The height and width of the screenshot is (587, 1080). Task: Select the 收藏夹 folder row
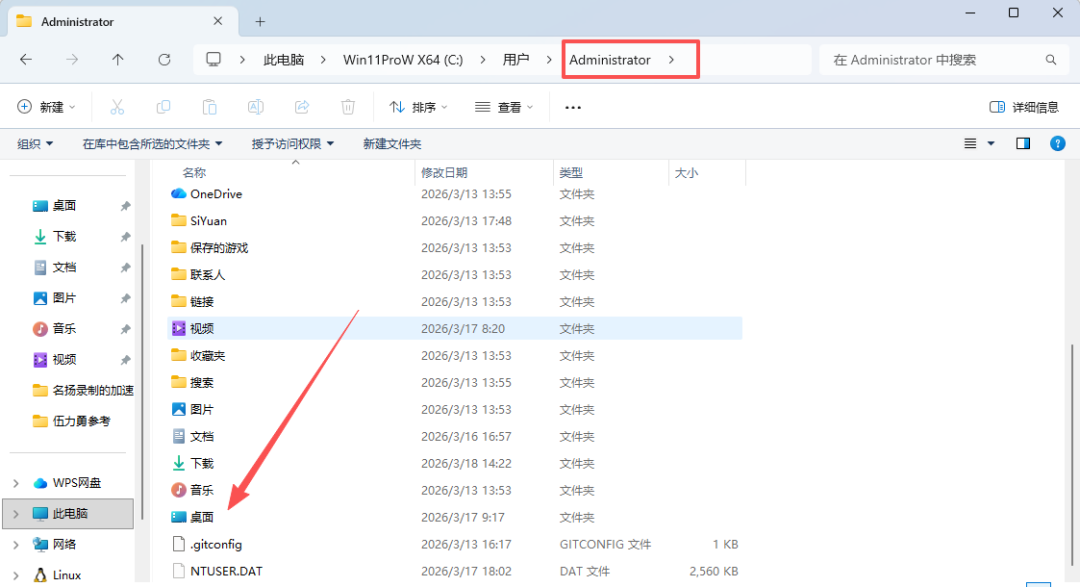pos(455,356)
